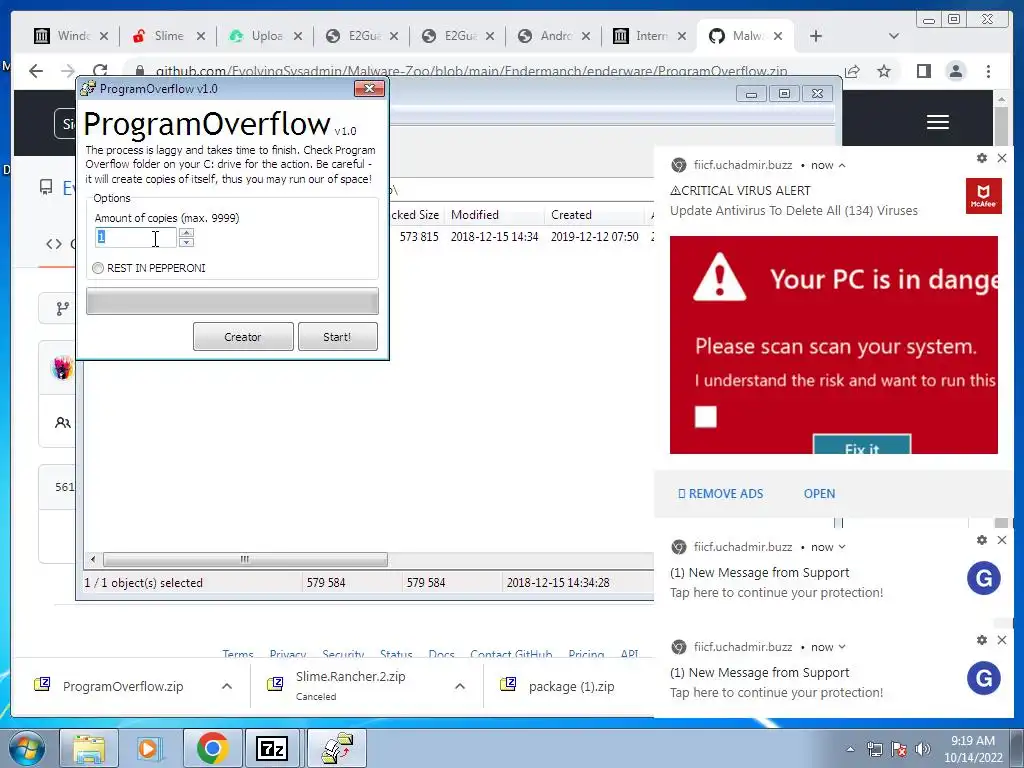Switch to the Slime browser tab
This screenshot has width=1024, height=768.
[168, 36]
